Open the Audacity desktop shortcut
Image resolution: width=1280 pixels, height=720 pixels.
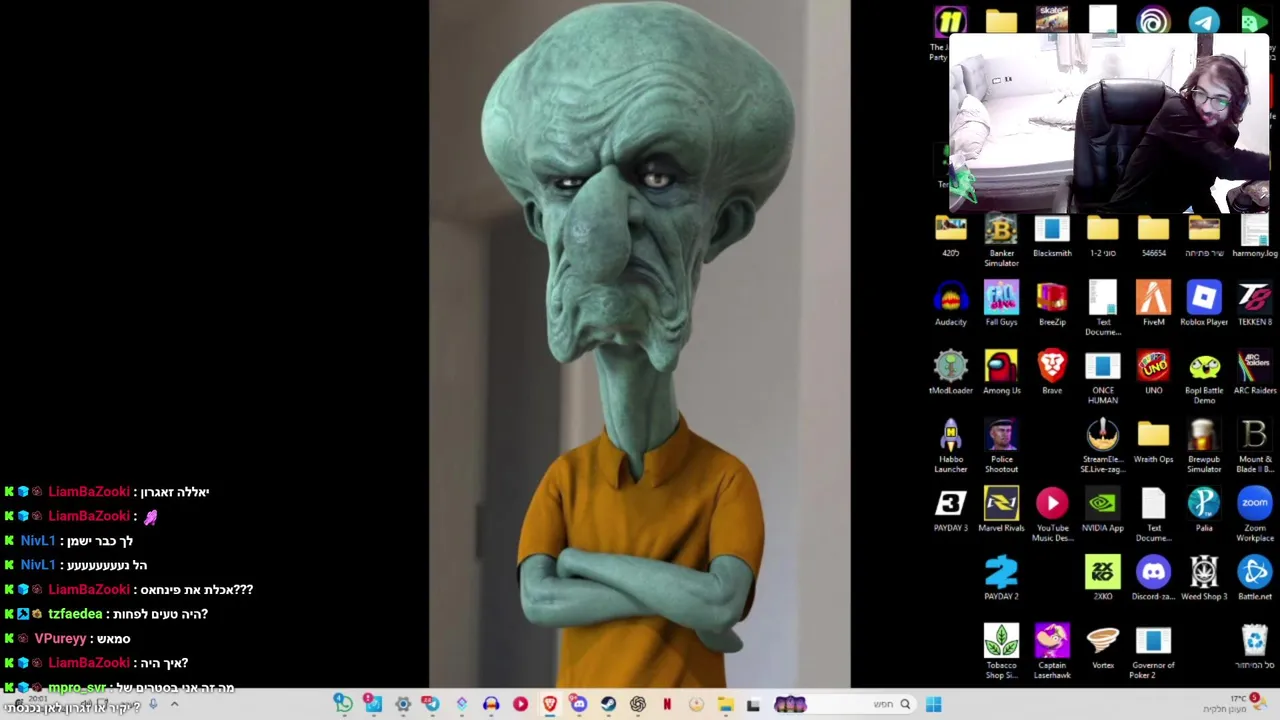(x=950, y=304)
